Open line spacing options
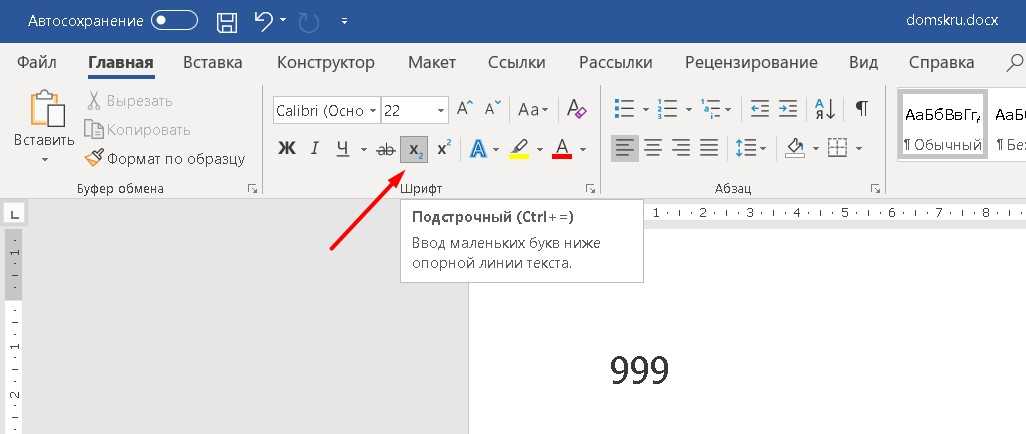 pyautogui.click(x=751, y=149)
